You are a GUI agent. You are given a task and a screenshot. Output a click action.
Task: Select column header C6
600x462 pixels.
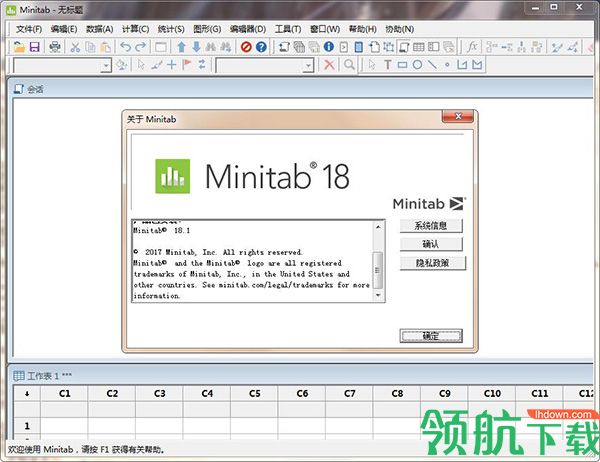click(302, 393)
